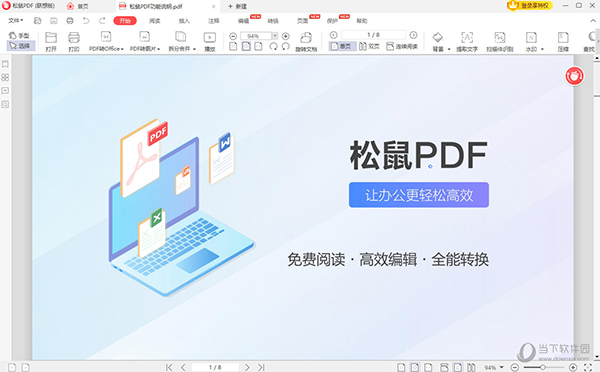The width and height of the screenshot is (600, 372).
Task: Switch to the Read (阅读) ribbon tab
Action: click(155, 21)
